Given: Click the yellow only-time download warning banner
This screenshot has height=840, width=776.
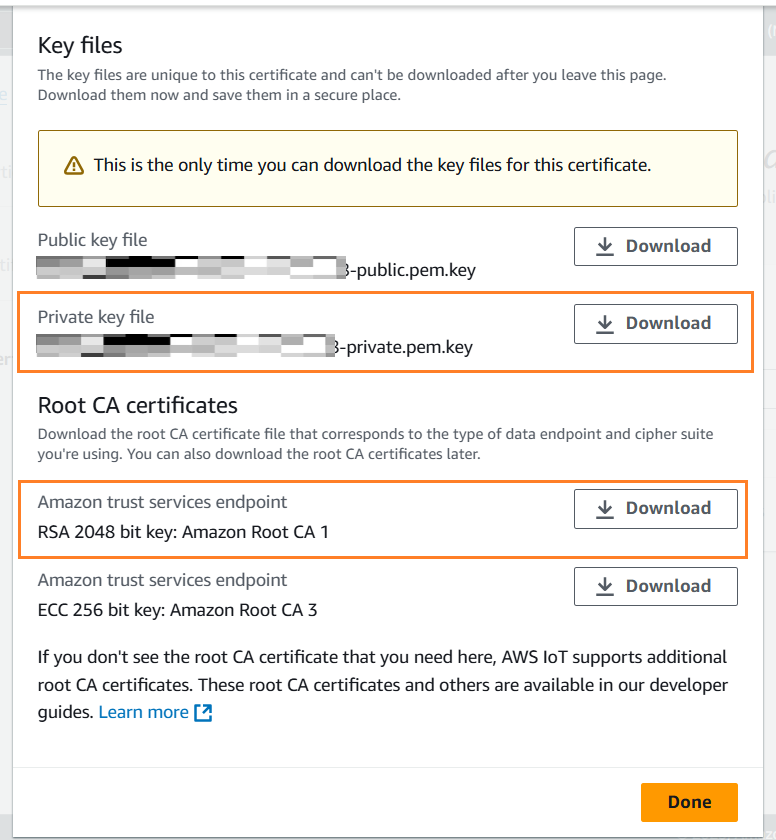Looking at the screenshot, I should click(388, 168).
